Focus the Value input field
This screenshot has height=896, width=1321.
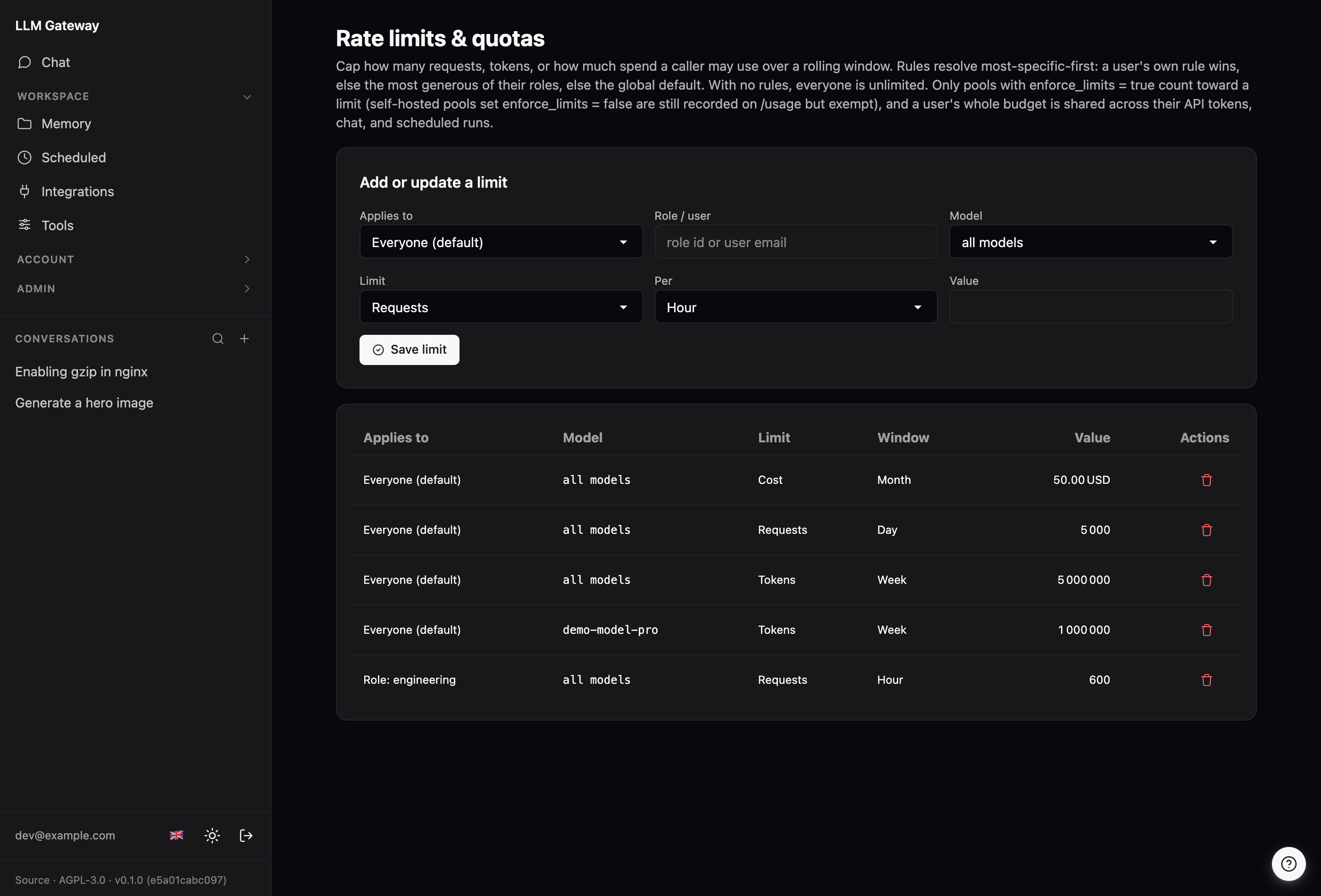click(x=1091, y=307)
